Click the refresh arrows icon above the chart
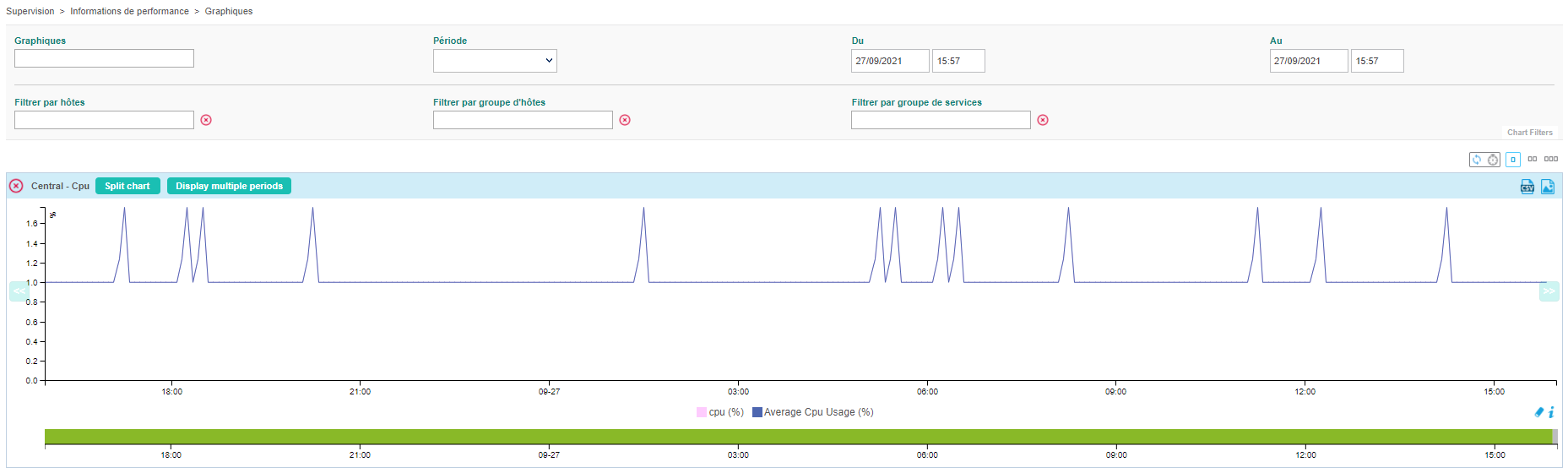 click(x=1476, y=160)
